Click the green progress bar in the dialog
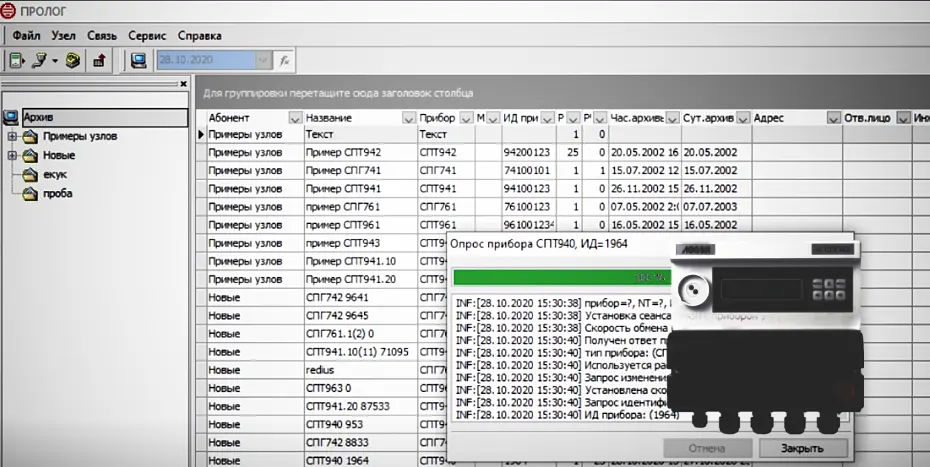 coord(562,278)
